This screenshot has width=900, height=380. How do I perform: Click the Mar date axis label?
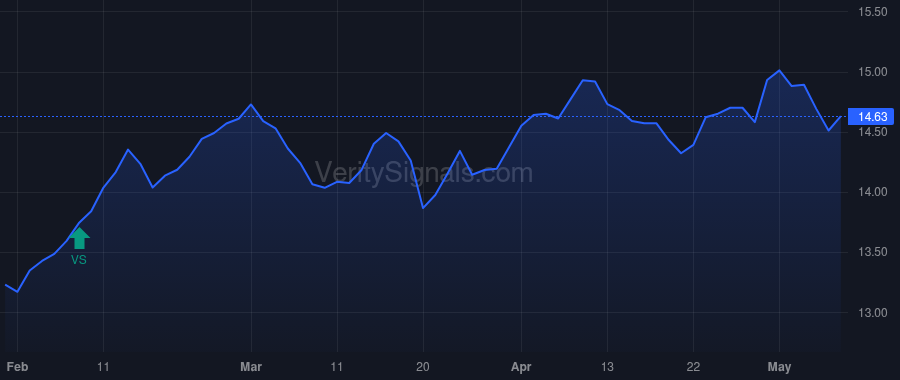point(251,367)
